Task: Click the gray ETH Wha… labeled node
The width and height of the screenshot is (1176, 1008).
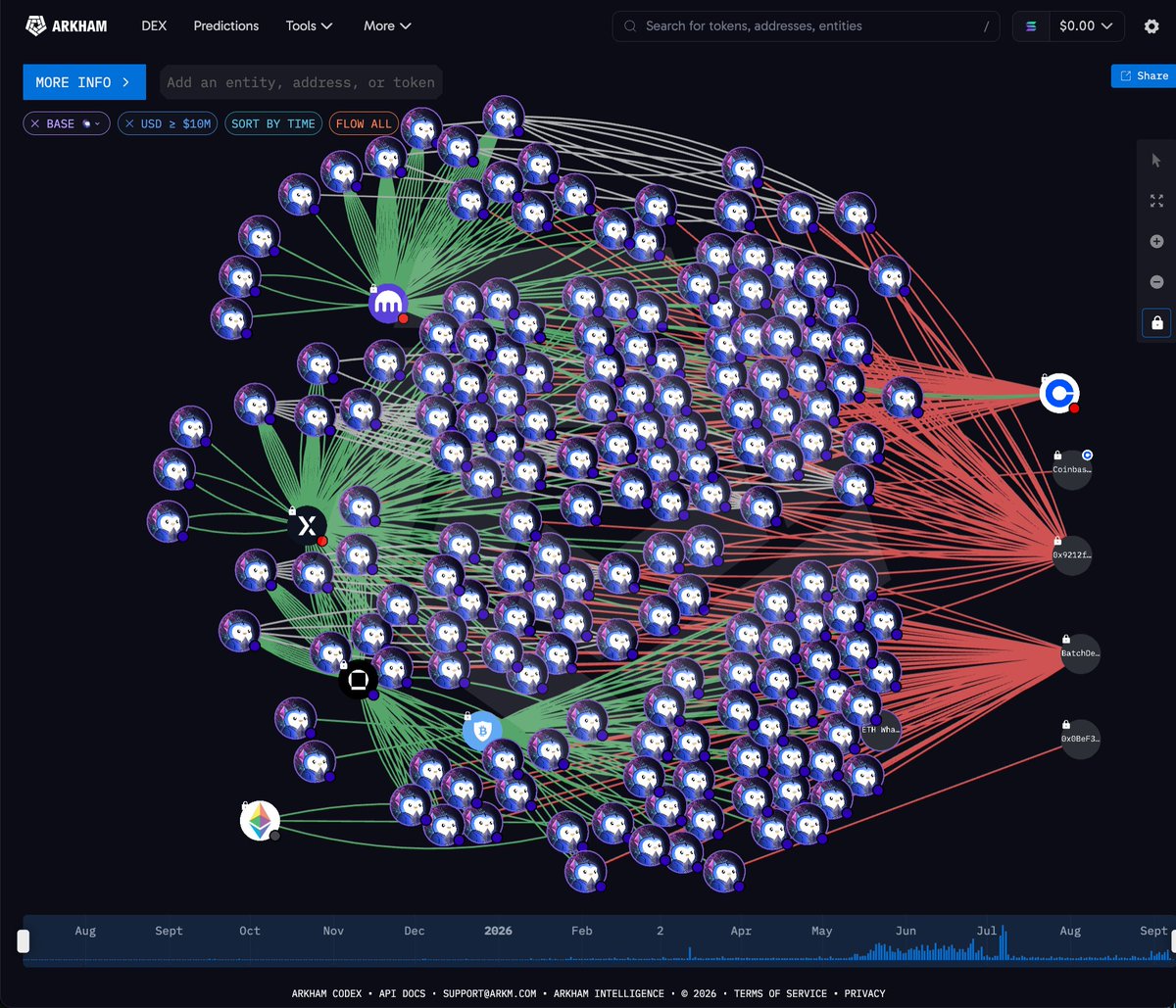Action: pyautogui.click(x=880, y=731)
